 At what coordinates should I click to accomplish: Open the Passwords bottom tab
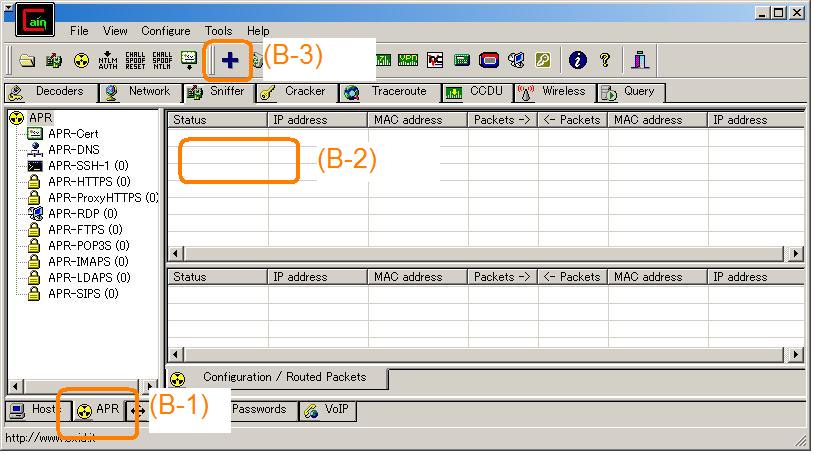(x=259, y=410)
